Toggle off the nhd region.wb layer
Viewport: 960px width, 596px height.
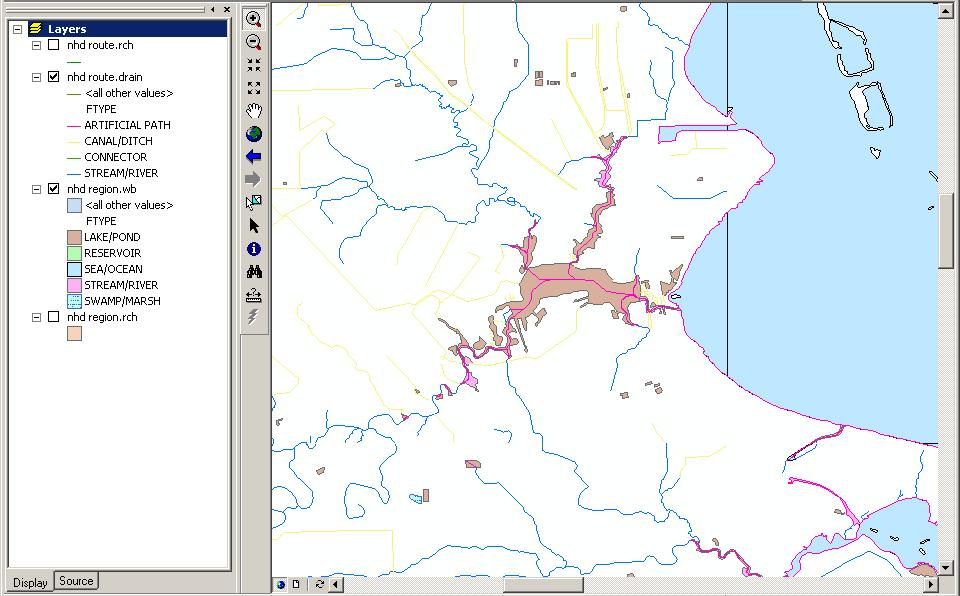coord(54,189)
